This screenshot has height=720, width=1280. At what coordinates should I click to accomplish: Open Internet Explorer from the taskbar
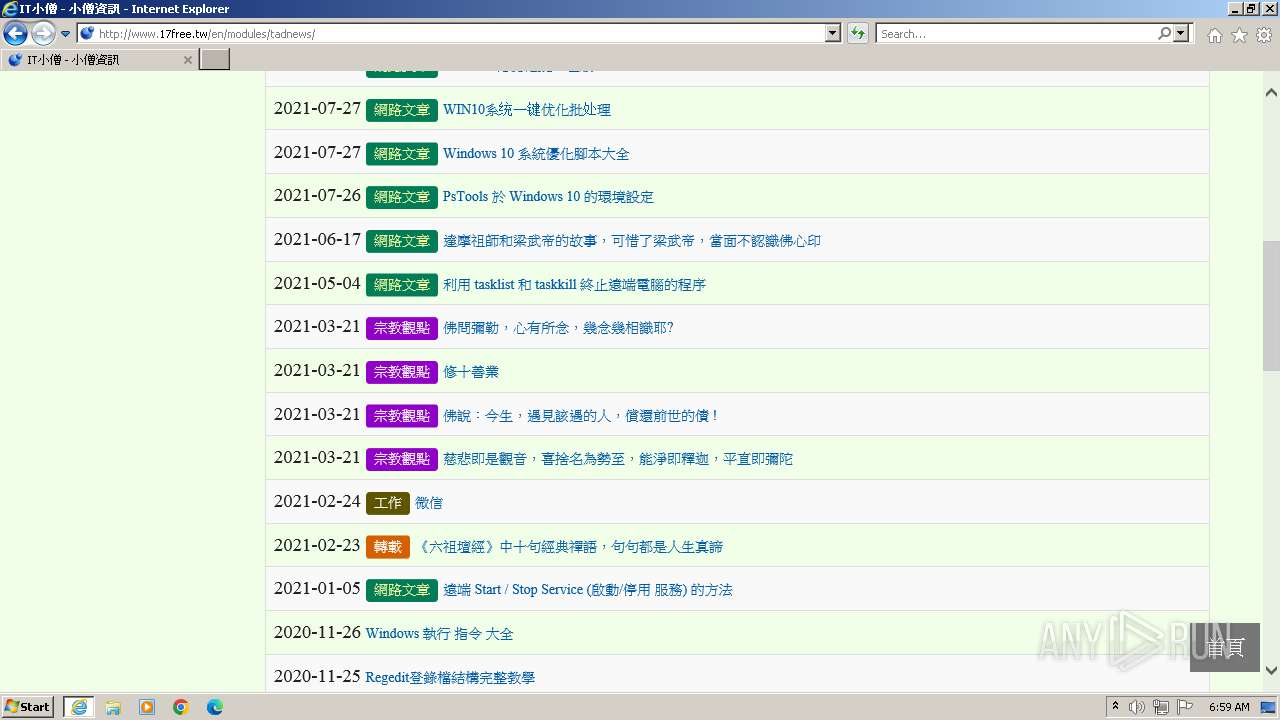pos(79,707)
